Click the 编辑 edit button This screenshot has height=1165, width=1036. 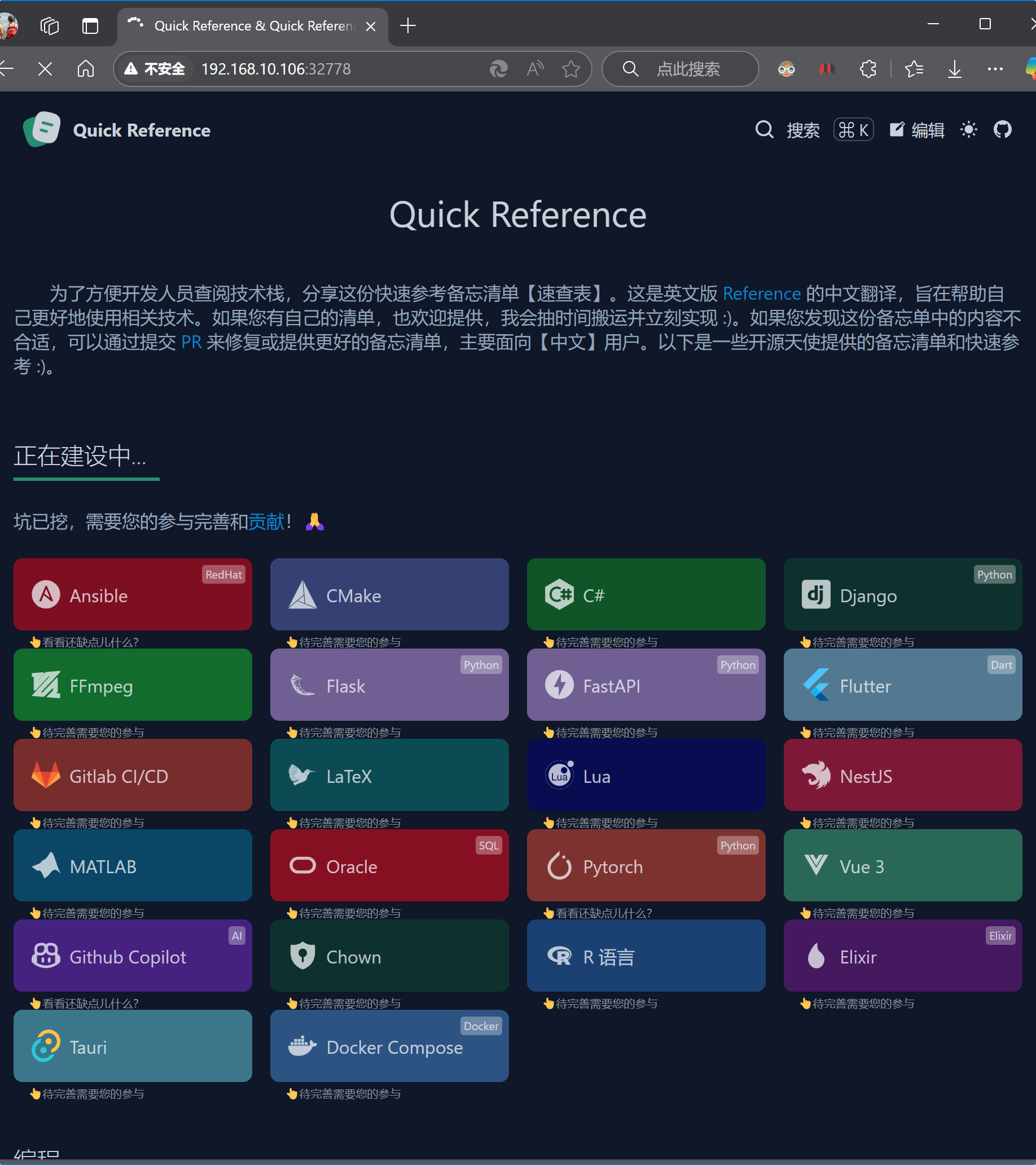(917, 130)
